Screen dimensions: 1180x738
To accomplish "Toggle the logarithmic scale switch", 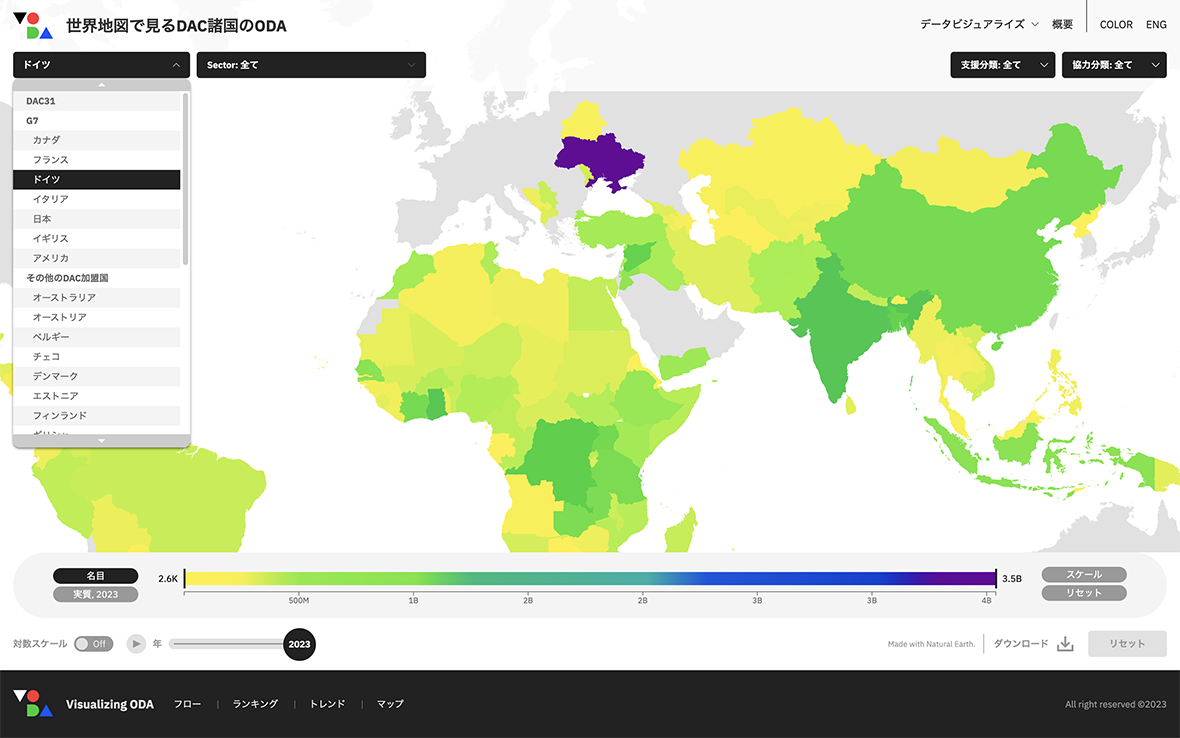I will pyautogui.click(x=93, y=644).
